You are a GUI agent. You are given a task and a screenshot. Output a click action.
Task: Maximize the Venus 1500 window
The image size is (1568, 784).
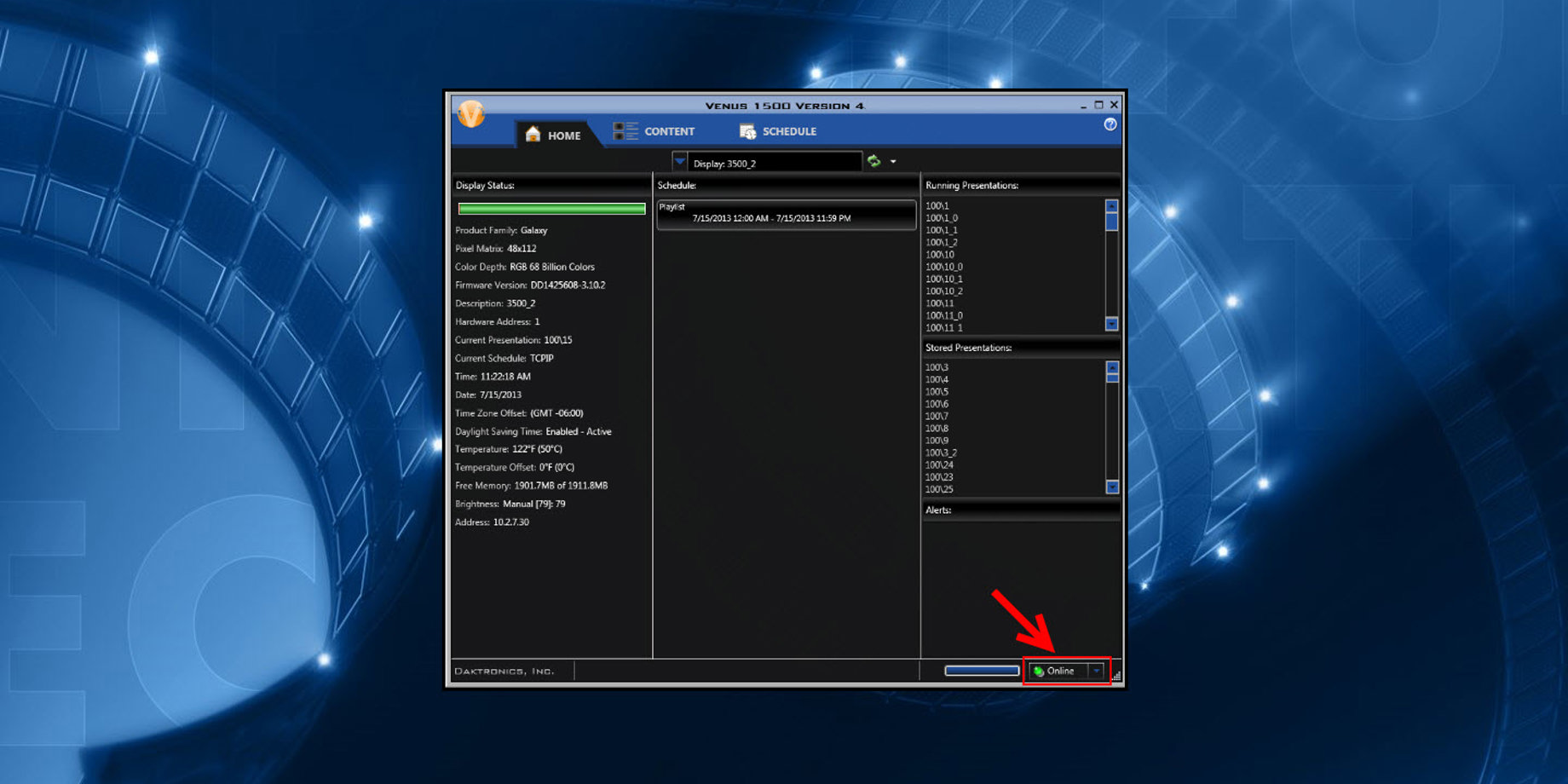[1098, 105]
